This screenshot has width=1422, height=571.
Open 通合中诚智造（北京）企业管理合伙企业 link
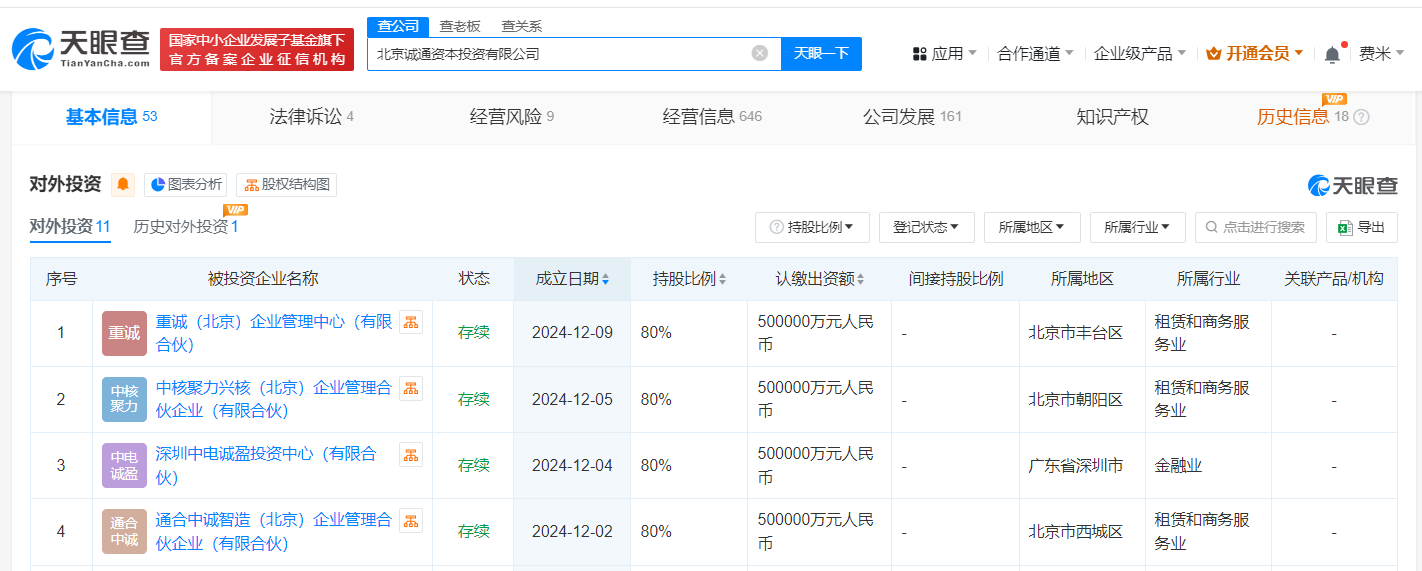tap(274, 531)
